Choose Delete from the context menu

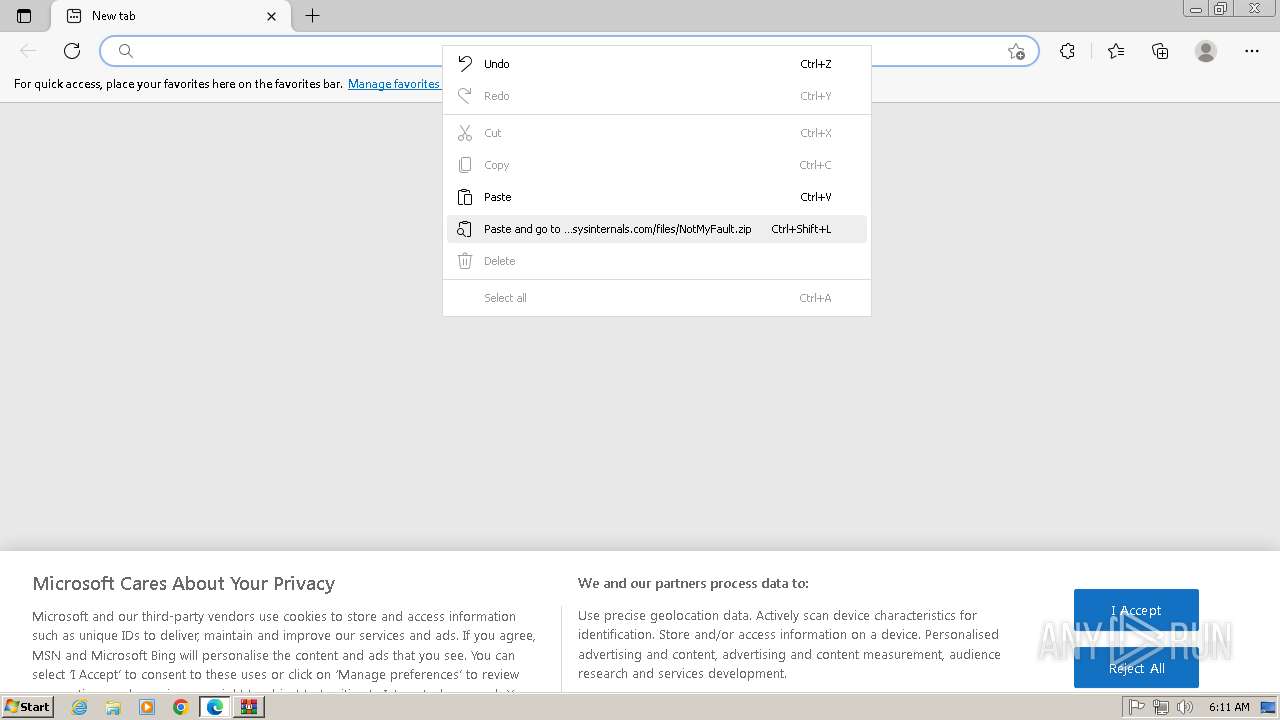[x=657, y=261]
